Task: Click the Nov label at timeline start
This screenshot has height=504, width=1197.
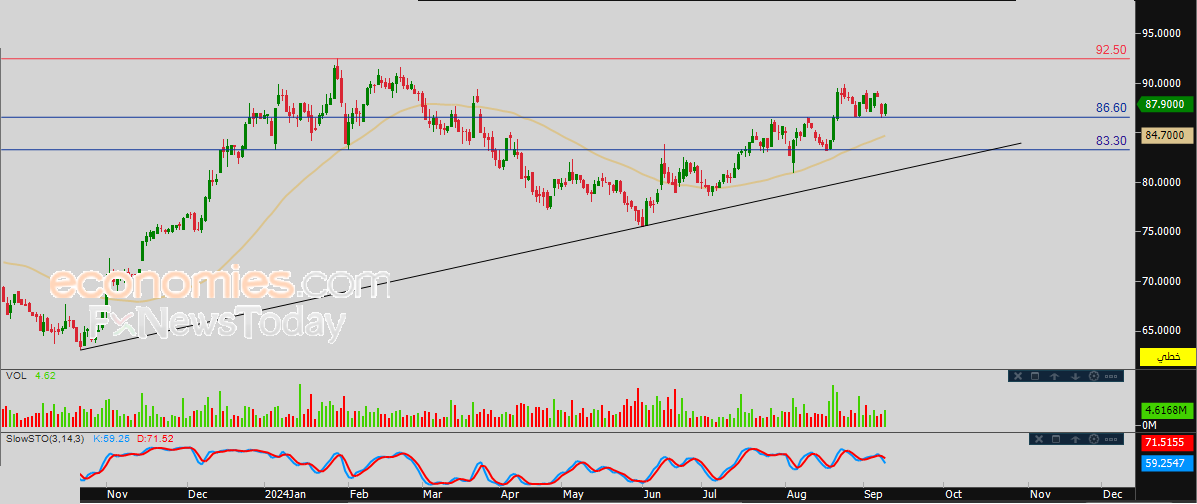Action: (117, 495)
